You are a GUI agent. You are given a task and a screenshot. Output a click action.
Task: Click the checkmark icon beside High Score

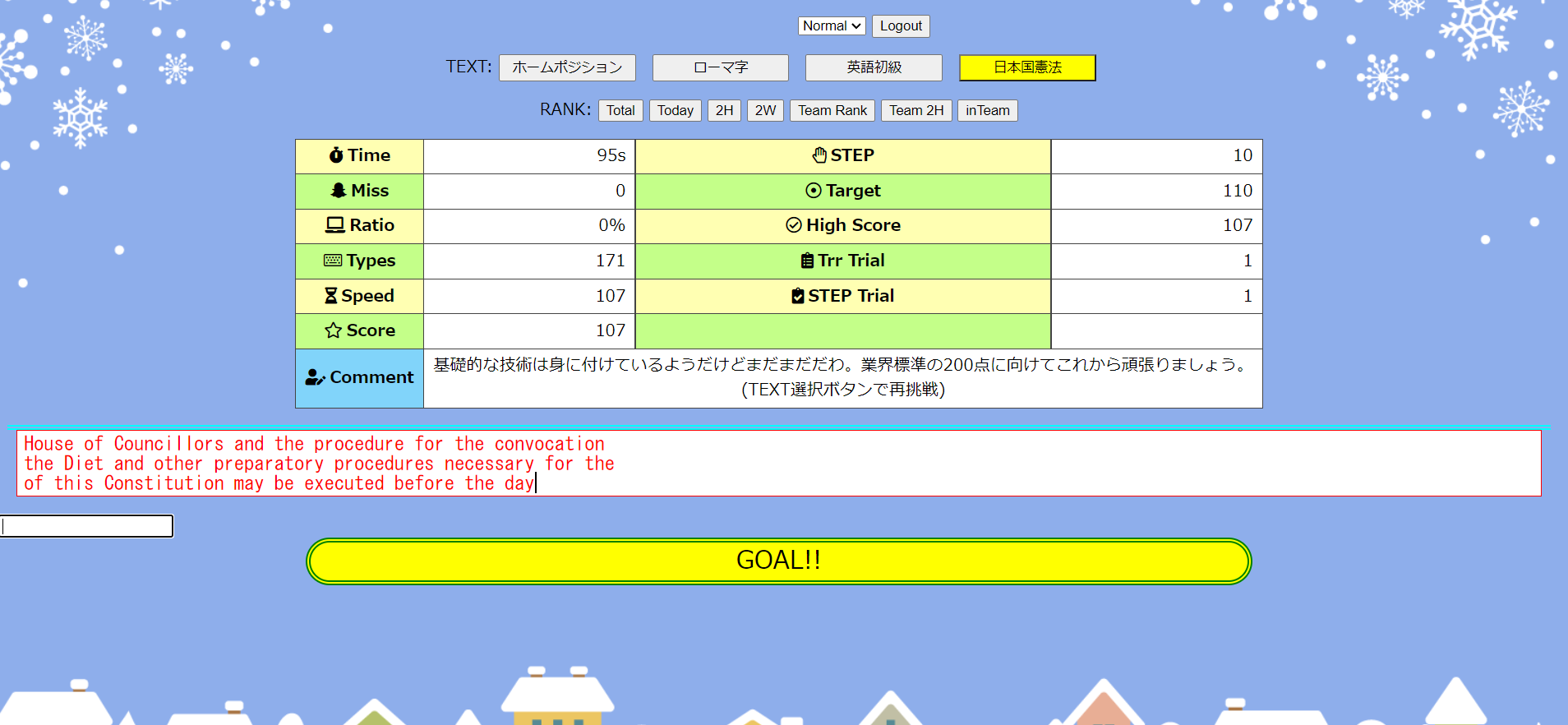pos(793,225)
